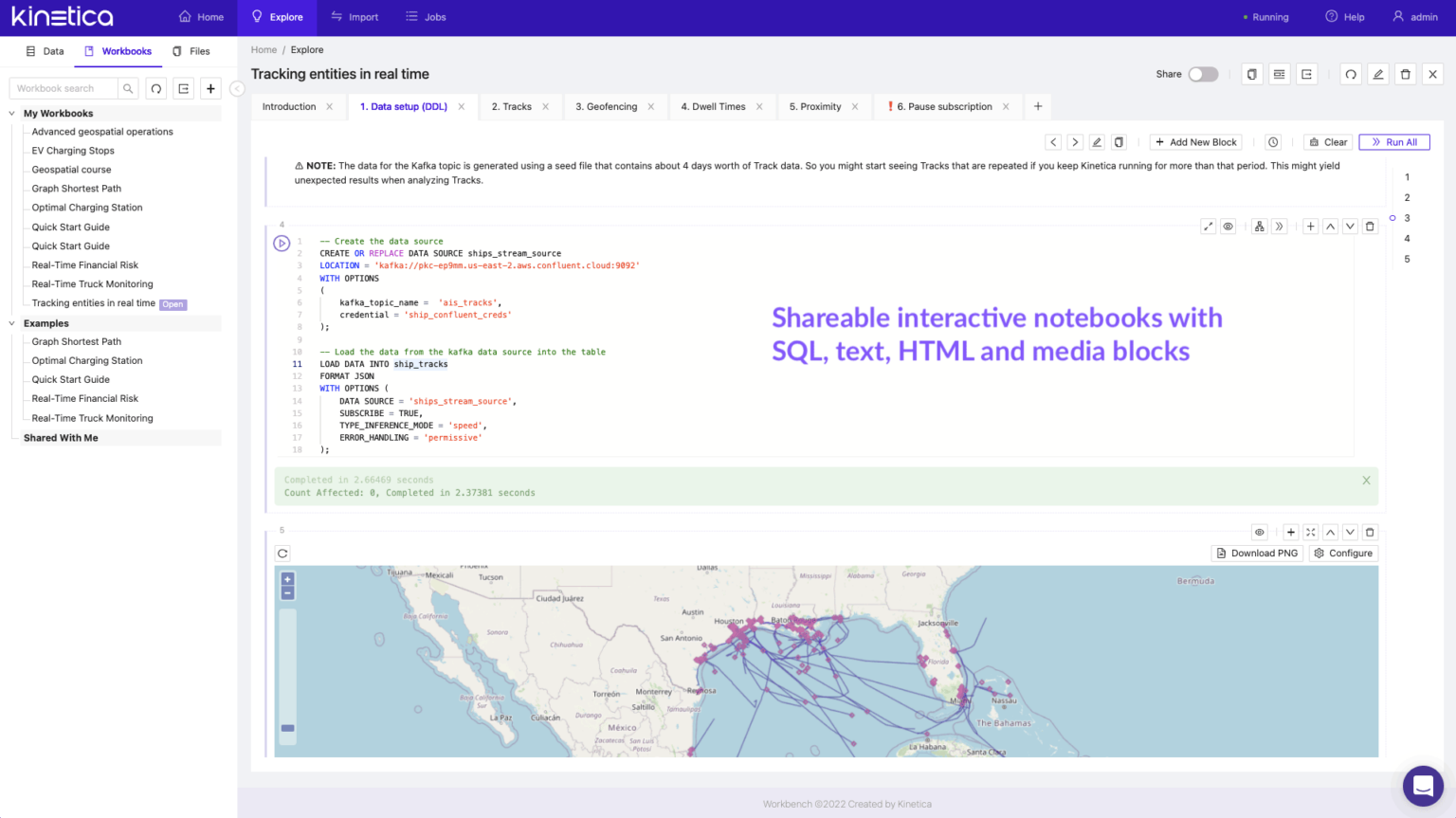Viewport: 1456px width, 818px height.
Task: Toggle visibility of the SQL block with the eye icon
Action: [1228, 226]
